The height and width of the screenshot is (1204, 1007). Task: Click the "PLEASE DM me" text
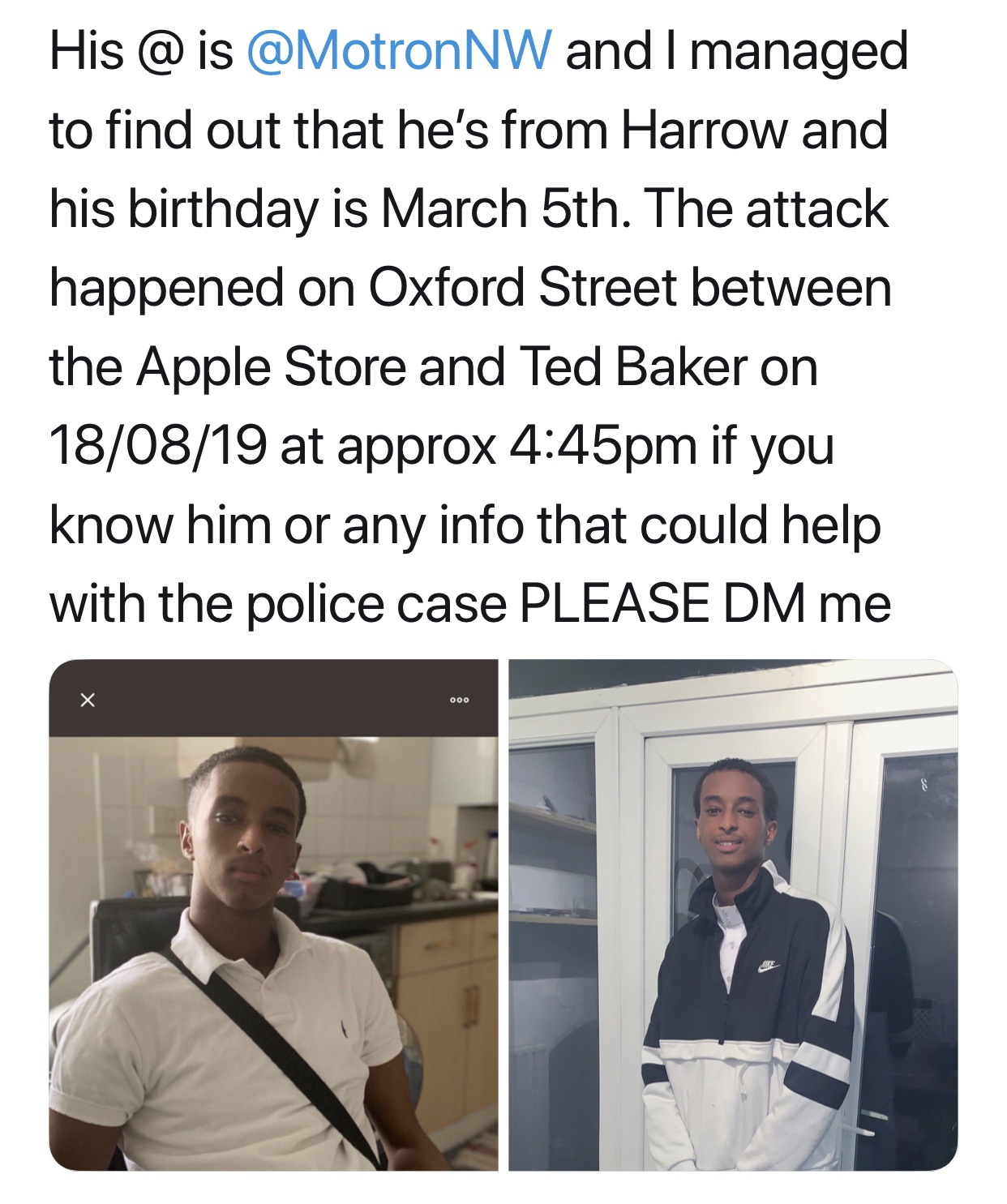(x=705, y=604)
